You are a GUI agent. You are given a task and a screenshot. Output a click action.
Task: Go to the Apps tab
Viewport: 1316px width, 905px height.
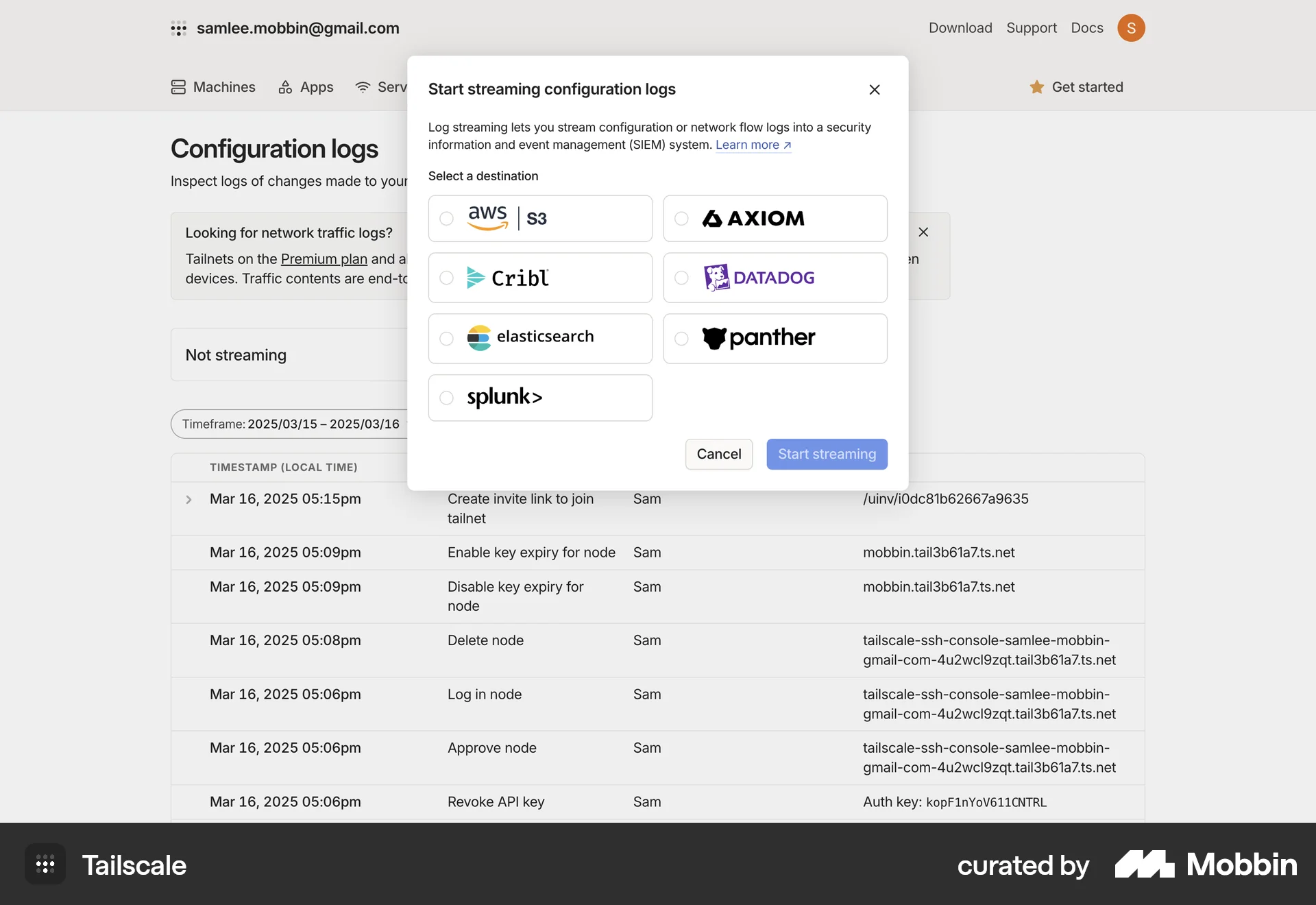(306, 87)
